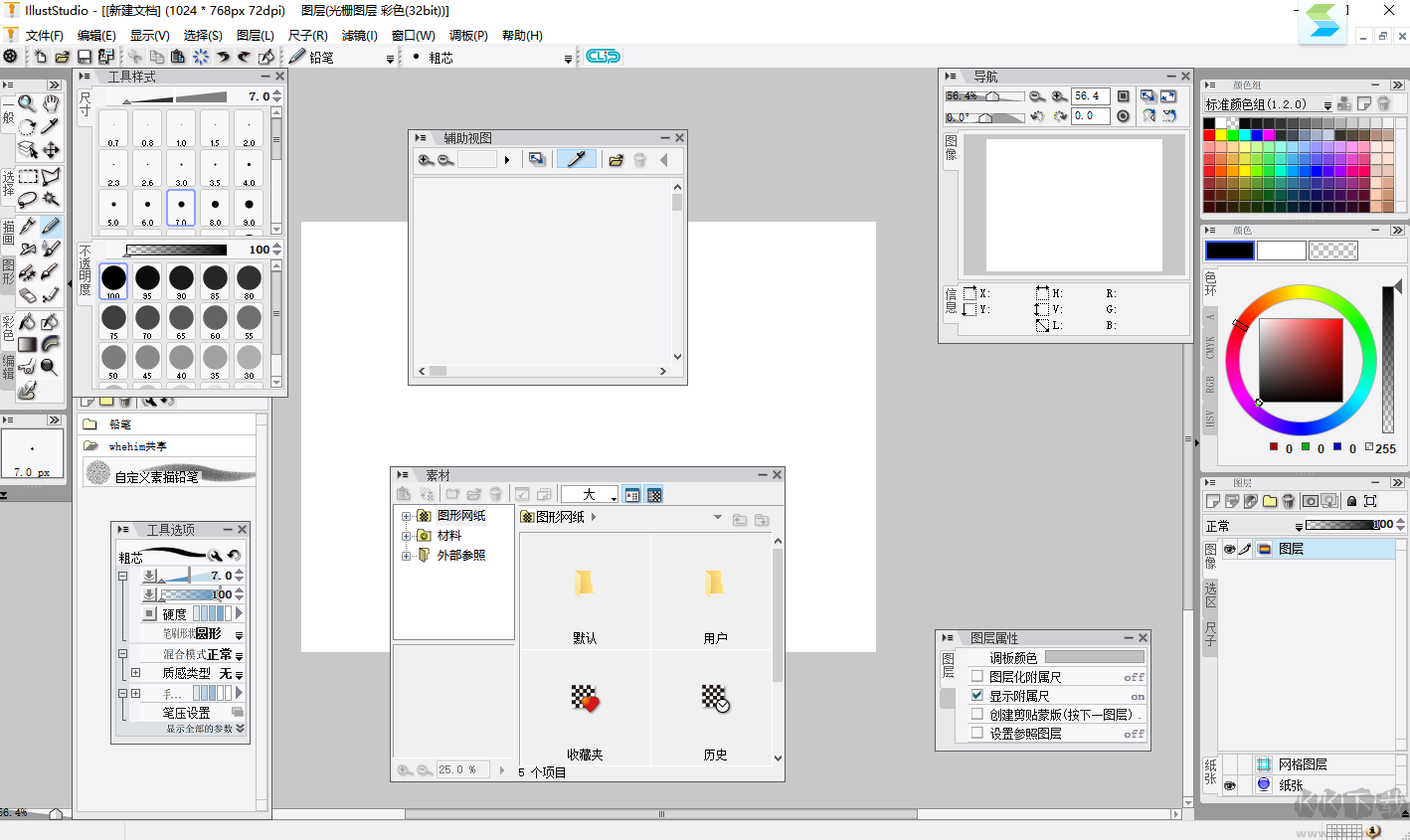
Task: Choose the rectangular marquee selection tool
Action: [x=27, y=177]
